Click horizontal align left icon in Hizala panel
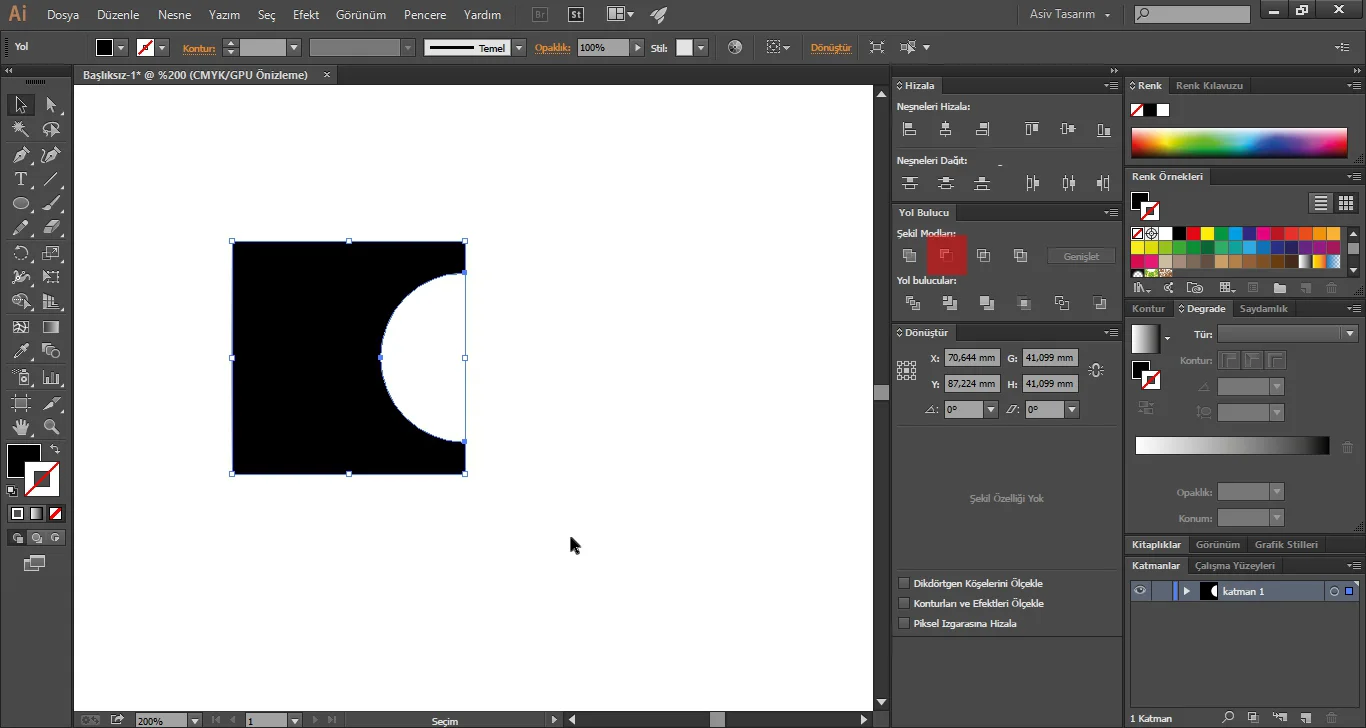Viewport: 1366px width, 728px height. 909,129
